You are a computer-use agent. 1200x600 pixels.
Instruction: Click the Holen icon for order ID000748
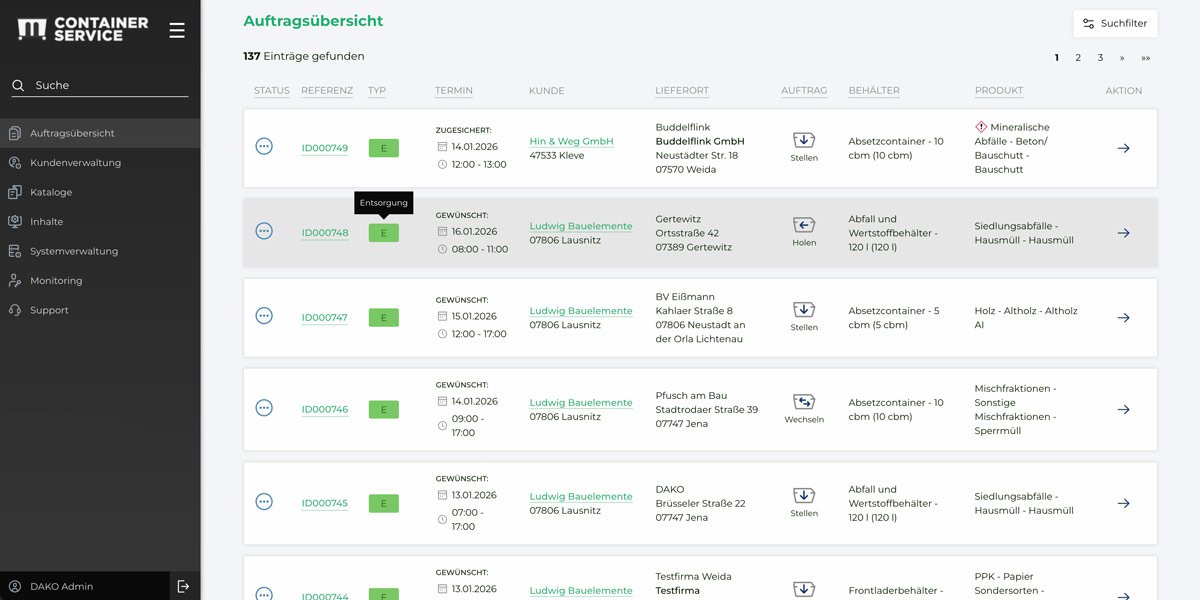(804, 226)
